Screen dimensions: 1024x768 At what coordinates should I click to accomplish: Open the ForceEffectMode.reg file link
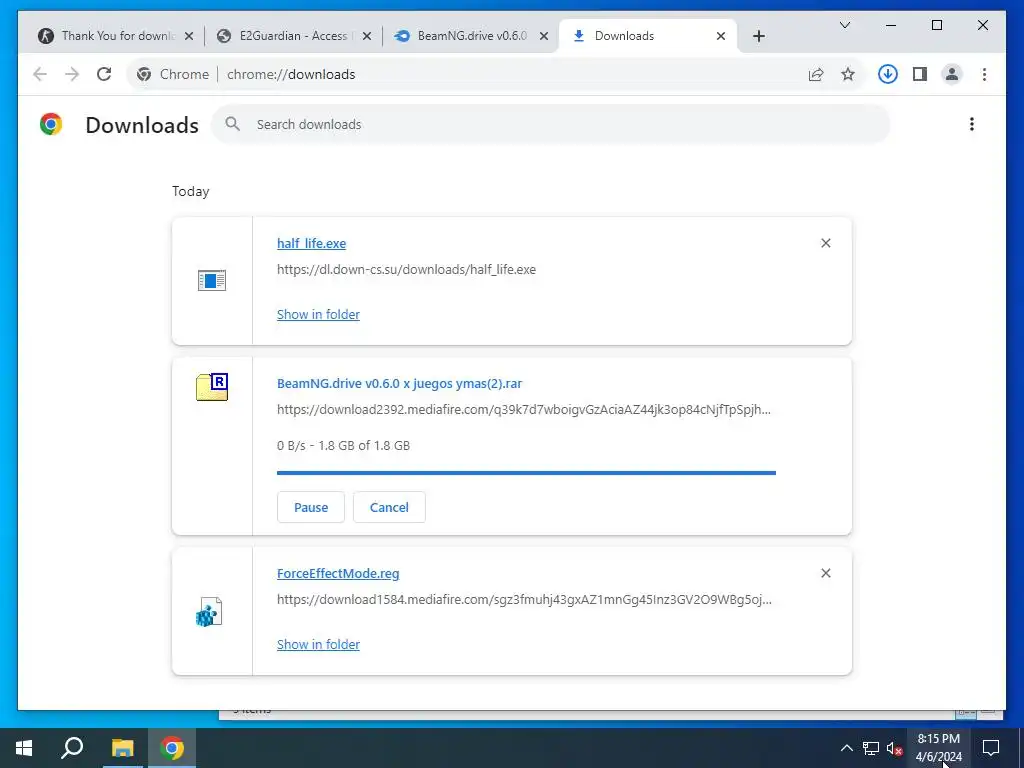tap(338, 573)
